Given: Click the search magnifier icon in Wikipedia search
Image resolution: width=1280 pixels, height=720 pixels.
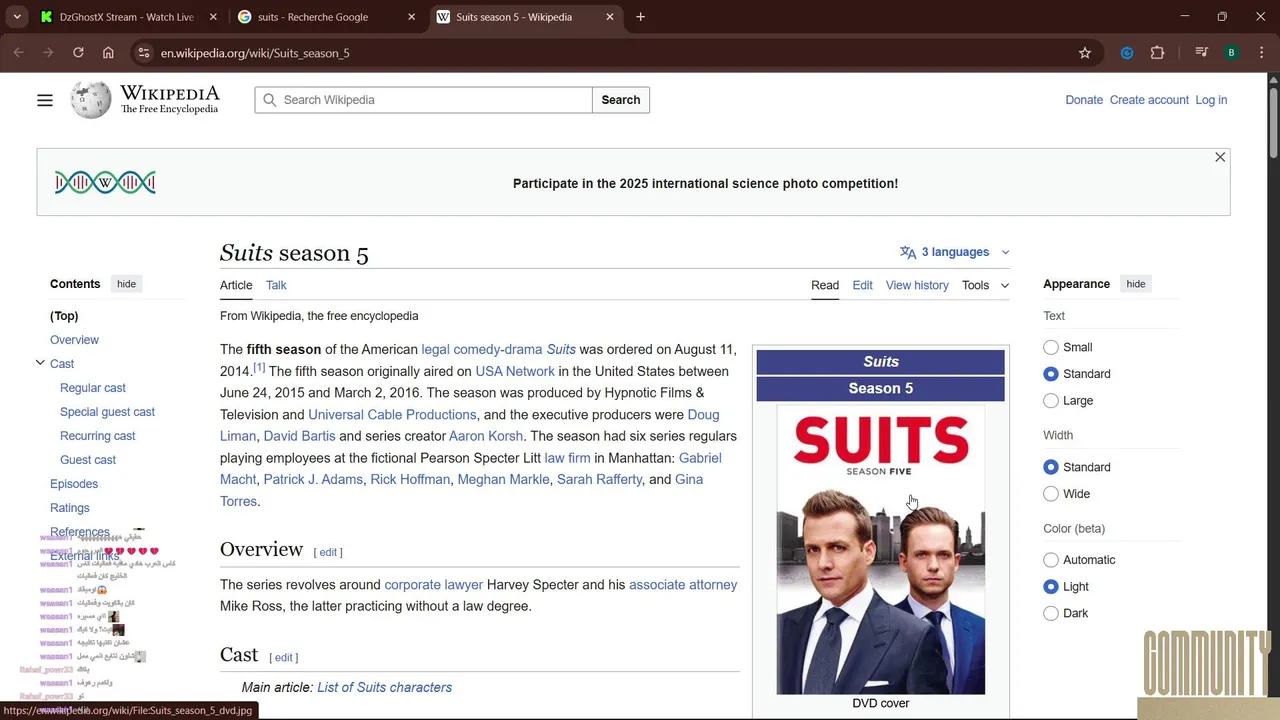Looking at the screenshot, I should (x=269, y=100).
